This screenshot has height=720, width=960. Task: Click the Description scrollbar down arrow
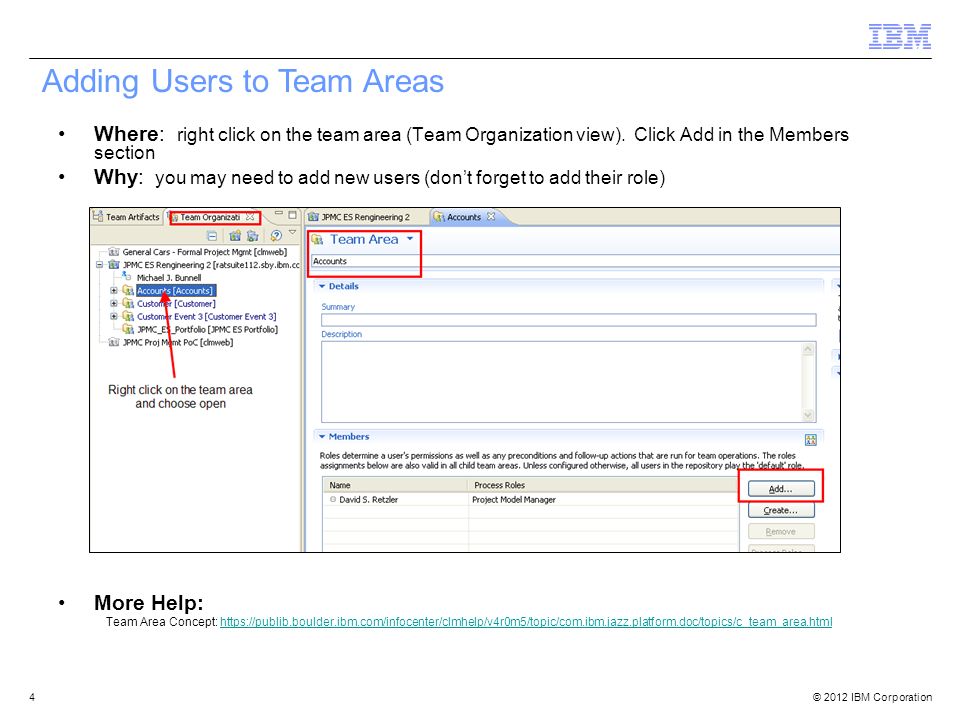coord(808,415)
